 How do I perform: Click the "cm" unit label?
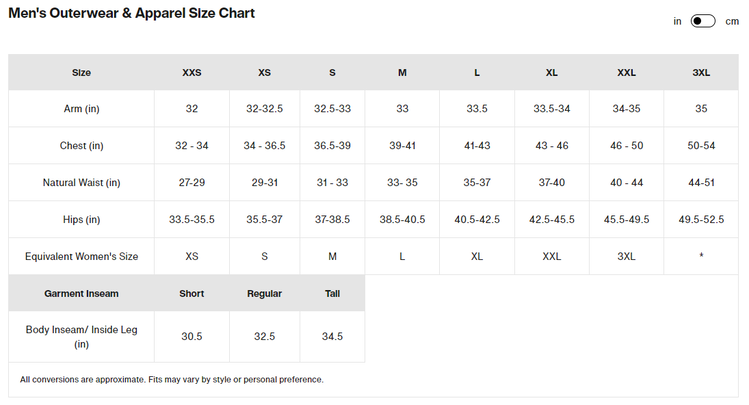(x=732, y=21)
